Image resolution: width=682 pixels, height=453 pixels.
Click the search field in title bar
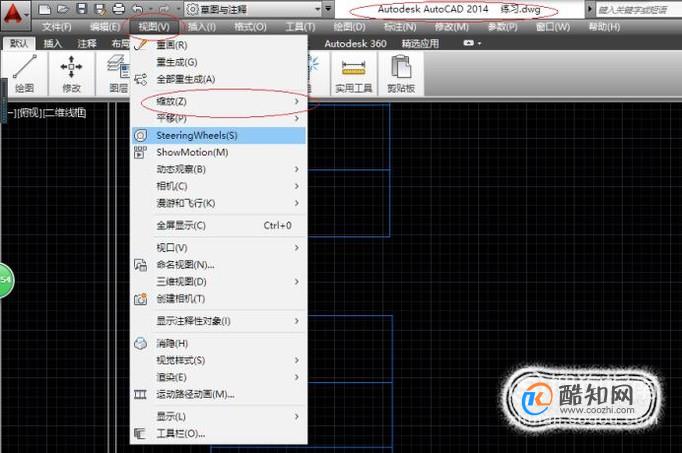coord(637,9)
